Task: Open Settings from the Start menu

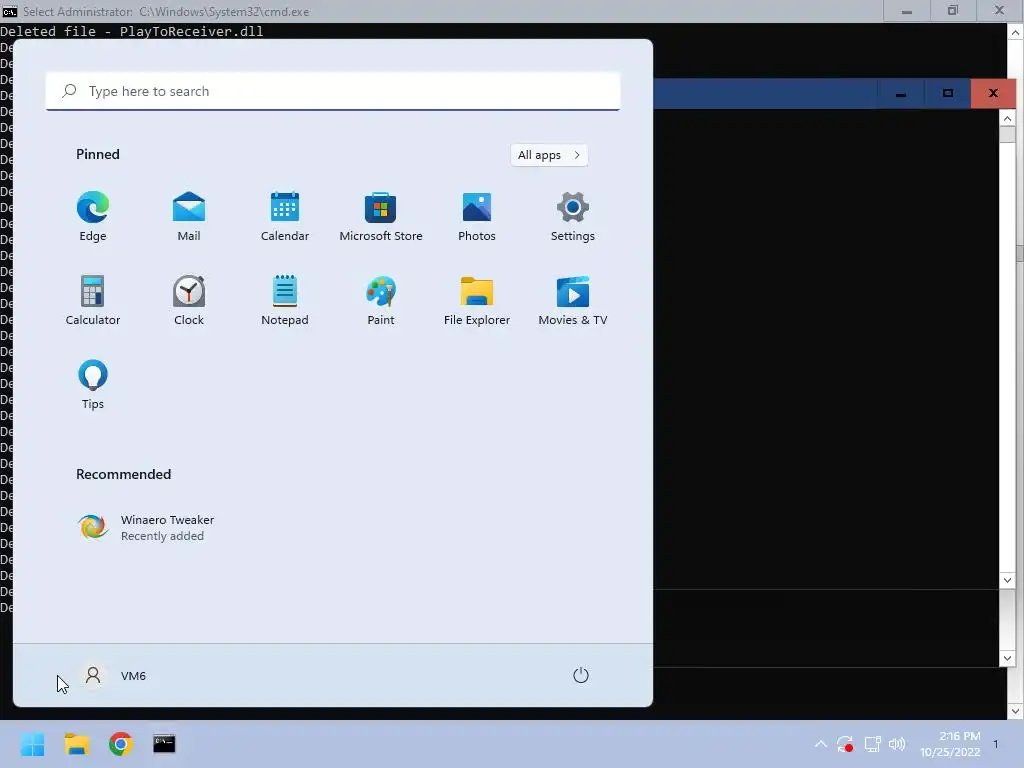Action: tap(573, 216)
